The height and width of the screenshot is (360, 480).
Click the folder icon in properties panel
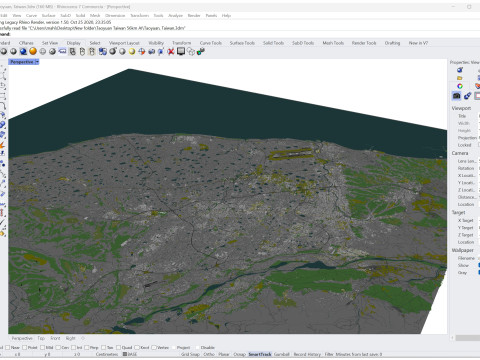pos(460,78)
